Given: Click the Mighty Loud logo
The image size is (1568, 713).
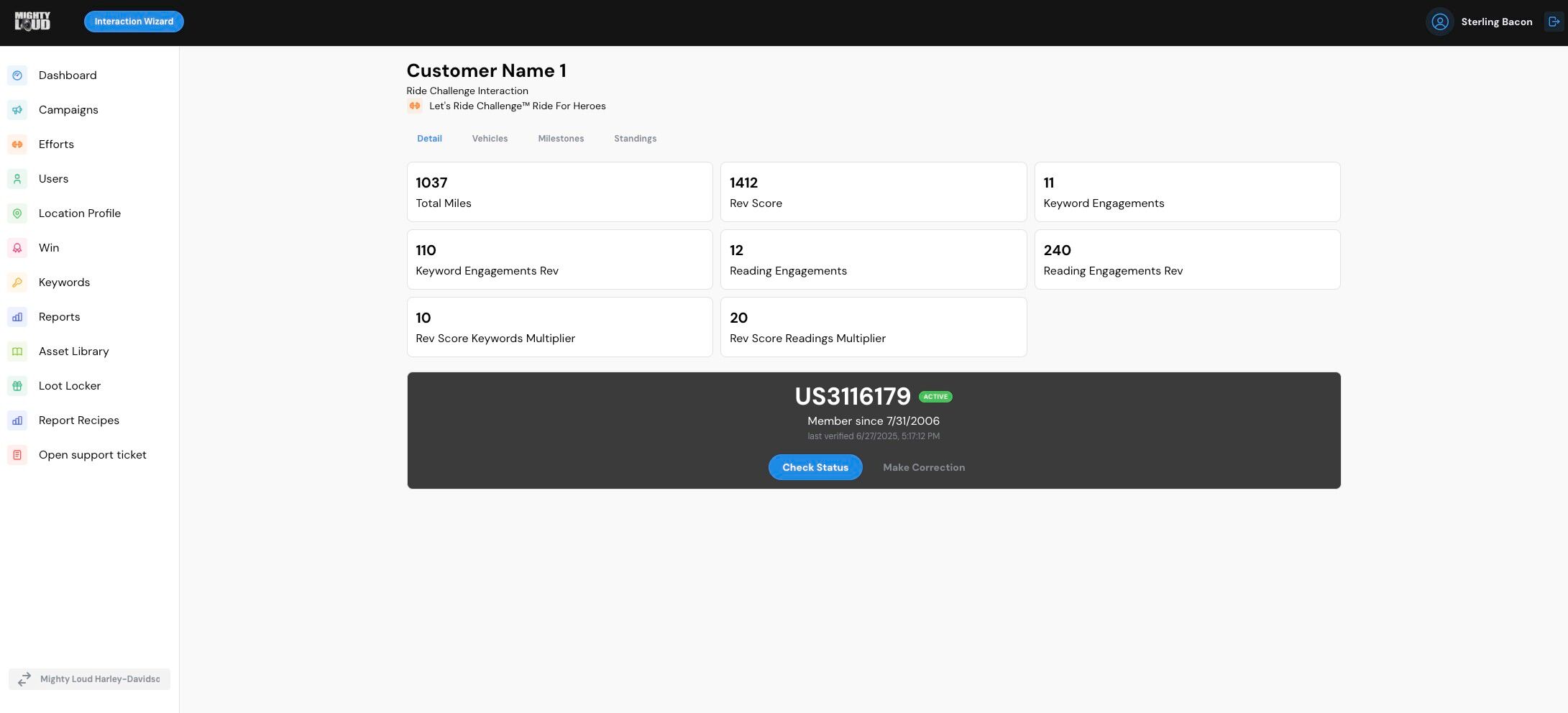Looking at the screenshot, I should [x=32, y=22].
